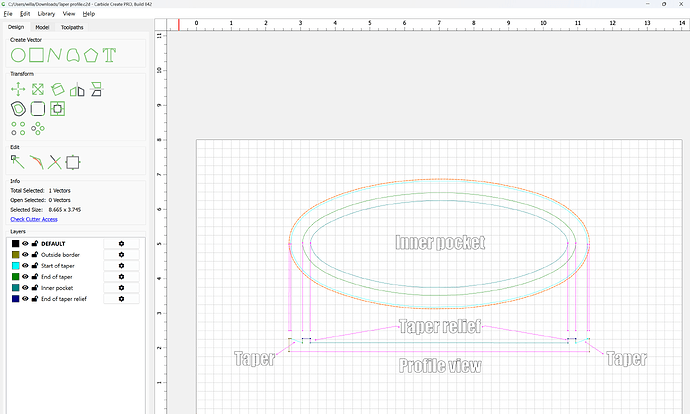690x414 pixels.
Task: Choose the Polygon shape tool
Action: (92, 55)
